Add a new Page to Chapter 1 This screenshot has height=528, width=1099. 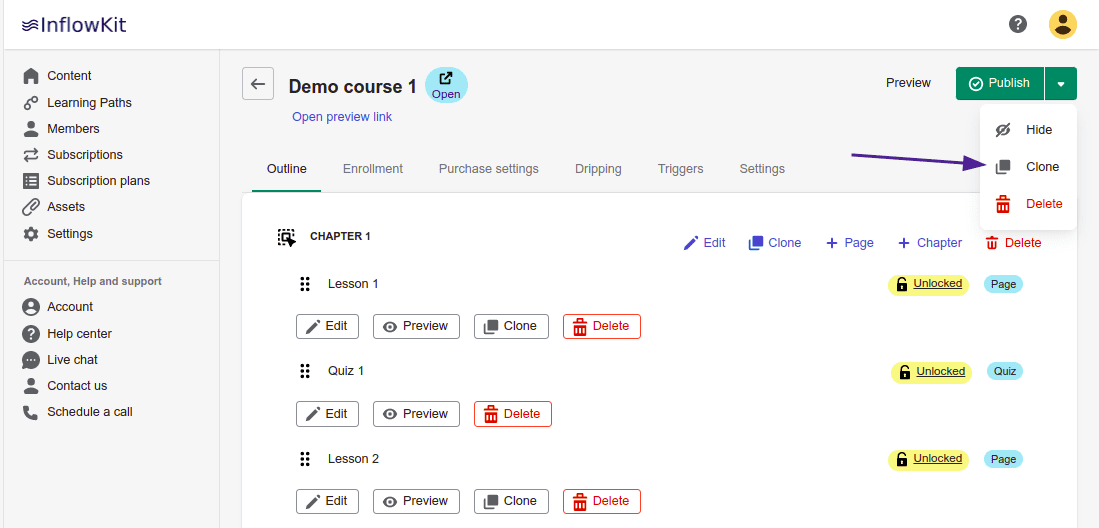pos(849,243)
